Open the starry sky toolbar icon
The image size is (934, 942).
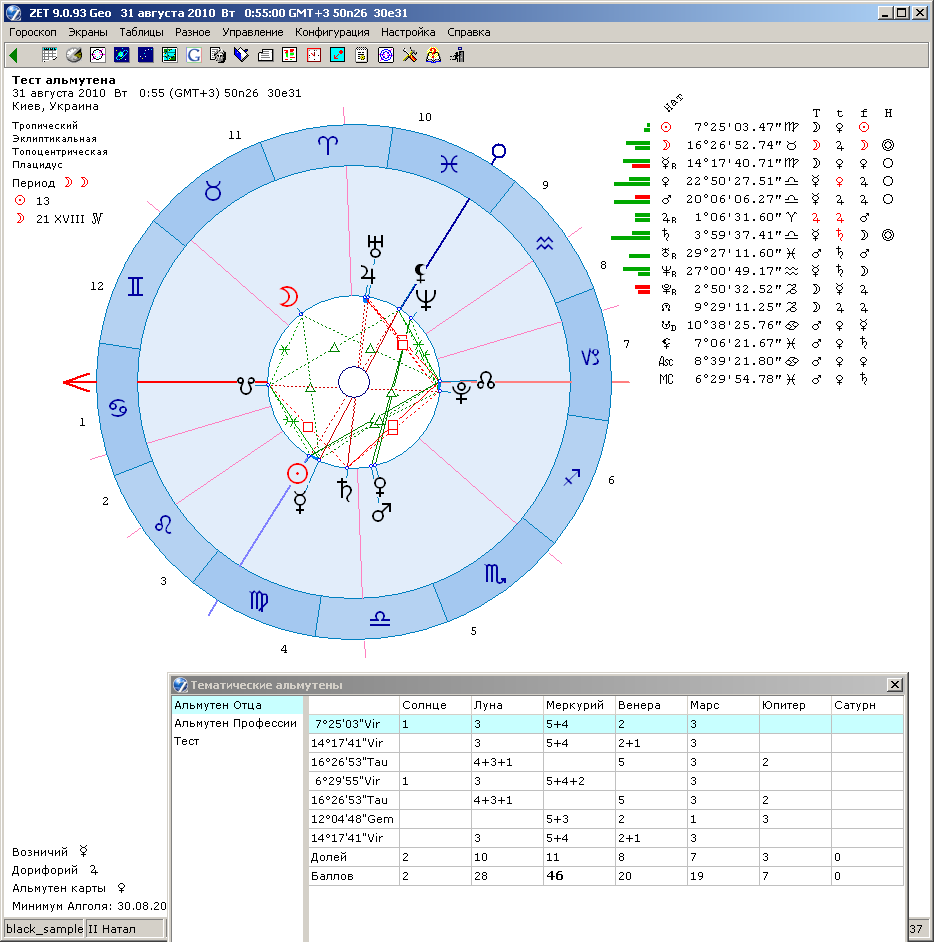(x=145, y=54)
